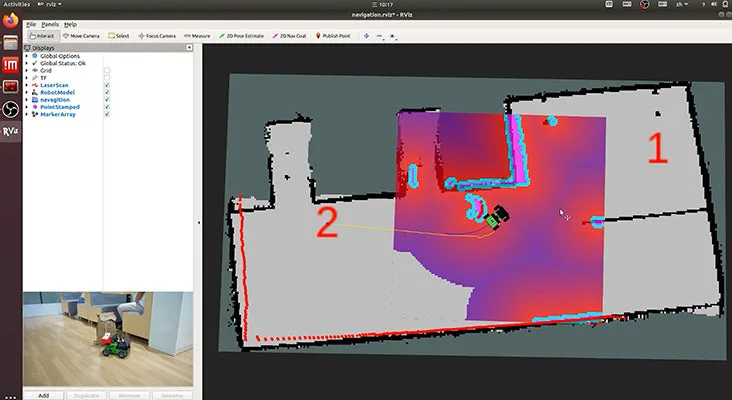Uncheck the MarkerArray display checkbox
The height and width of the screenshot is (400, 732).
(107, 114)
